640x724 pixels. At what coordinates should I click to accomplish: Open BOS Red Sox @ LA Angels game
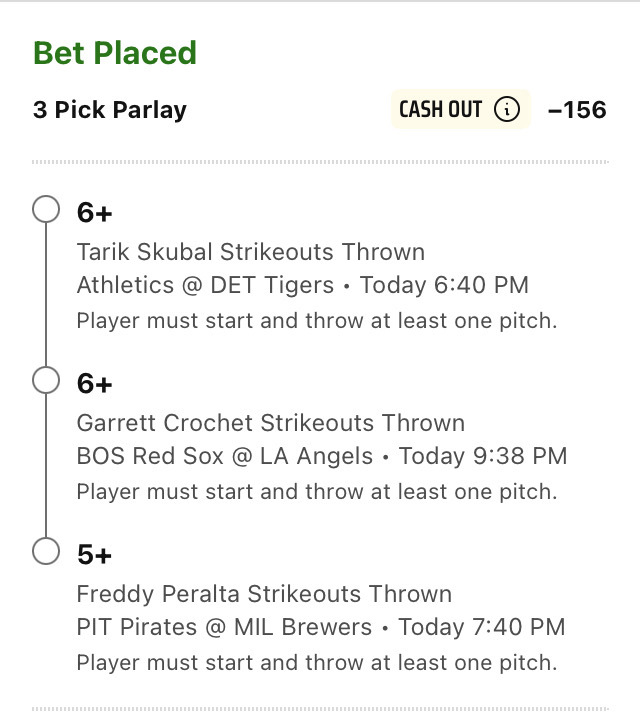coord(224,456)
